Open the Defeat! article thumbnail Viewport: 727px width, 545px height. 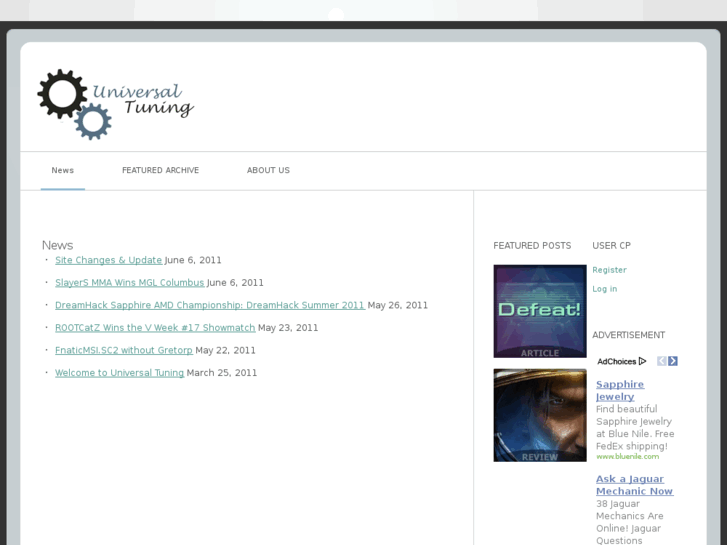[x=540, y=311]
